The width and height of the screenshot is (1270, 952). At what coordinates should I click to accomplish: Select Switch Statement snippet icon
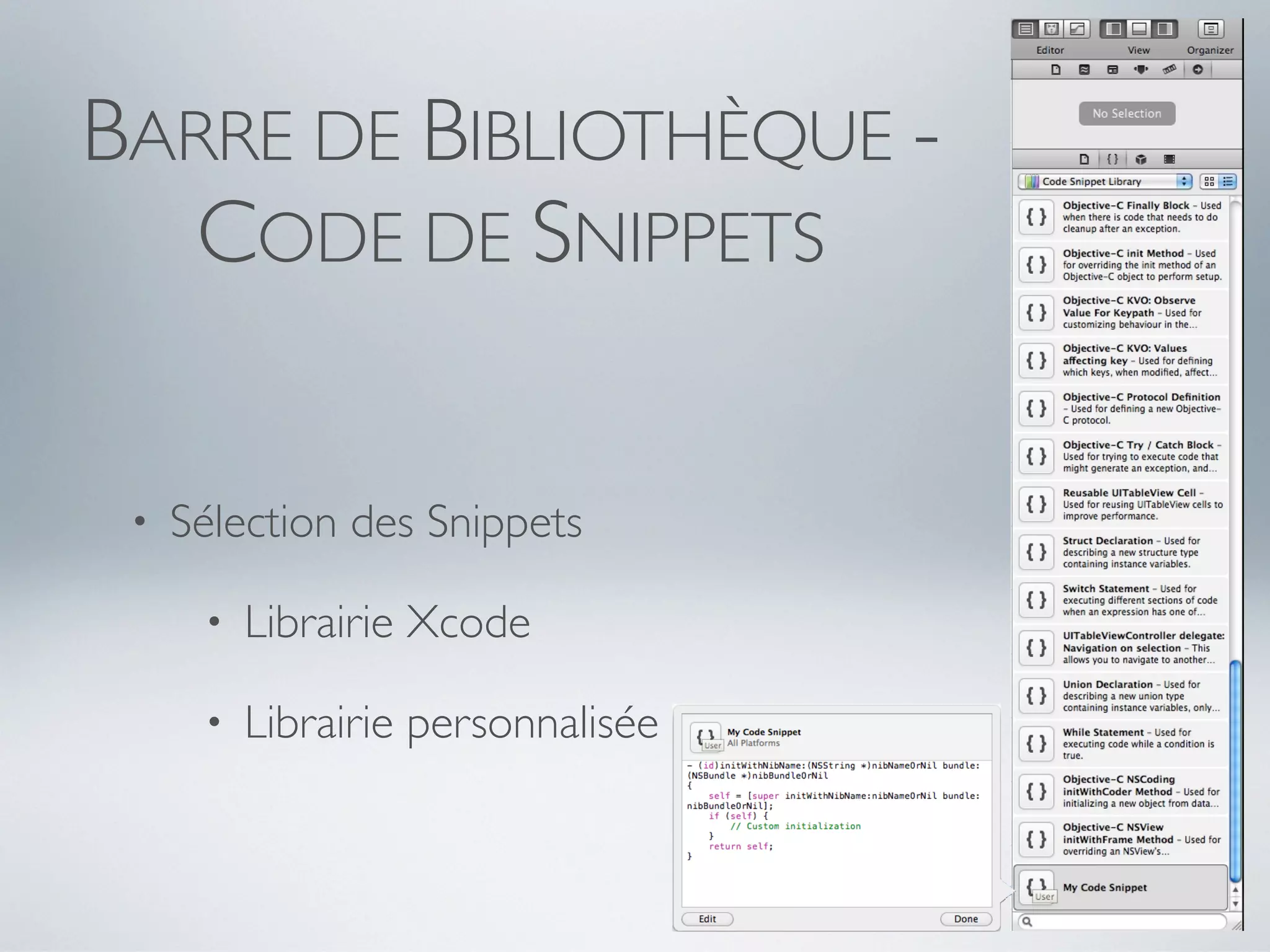click(1036, 600)
